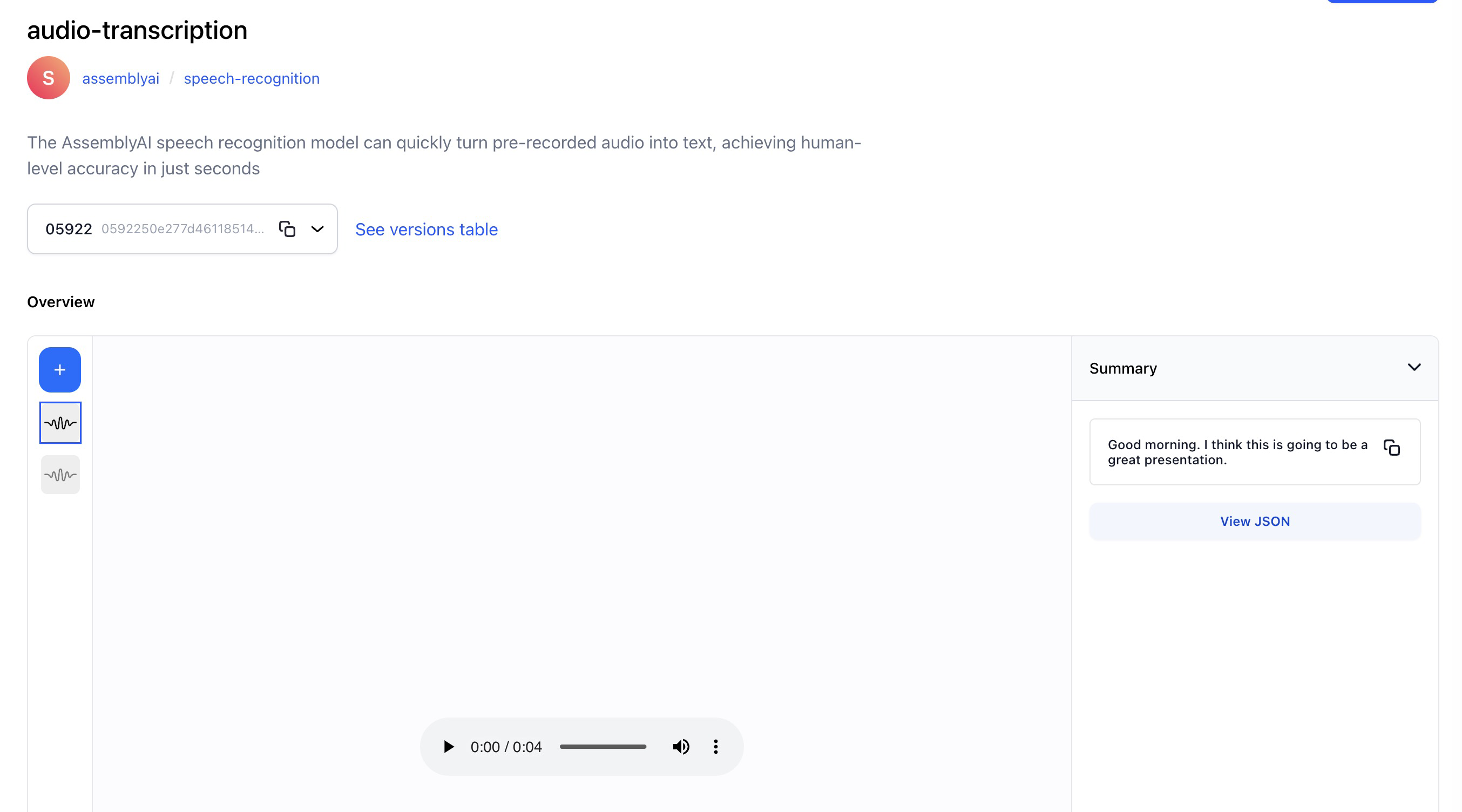Click the blue plus add-input button

59,369
